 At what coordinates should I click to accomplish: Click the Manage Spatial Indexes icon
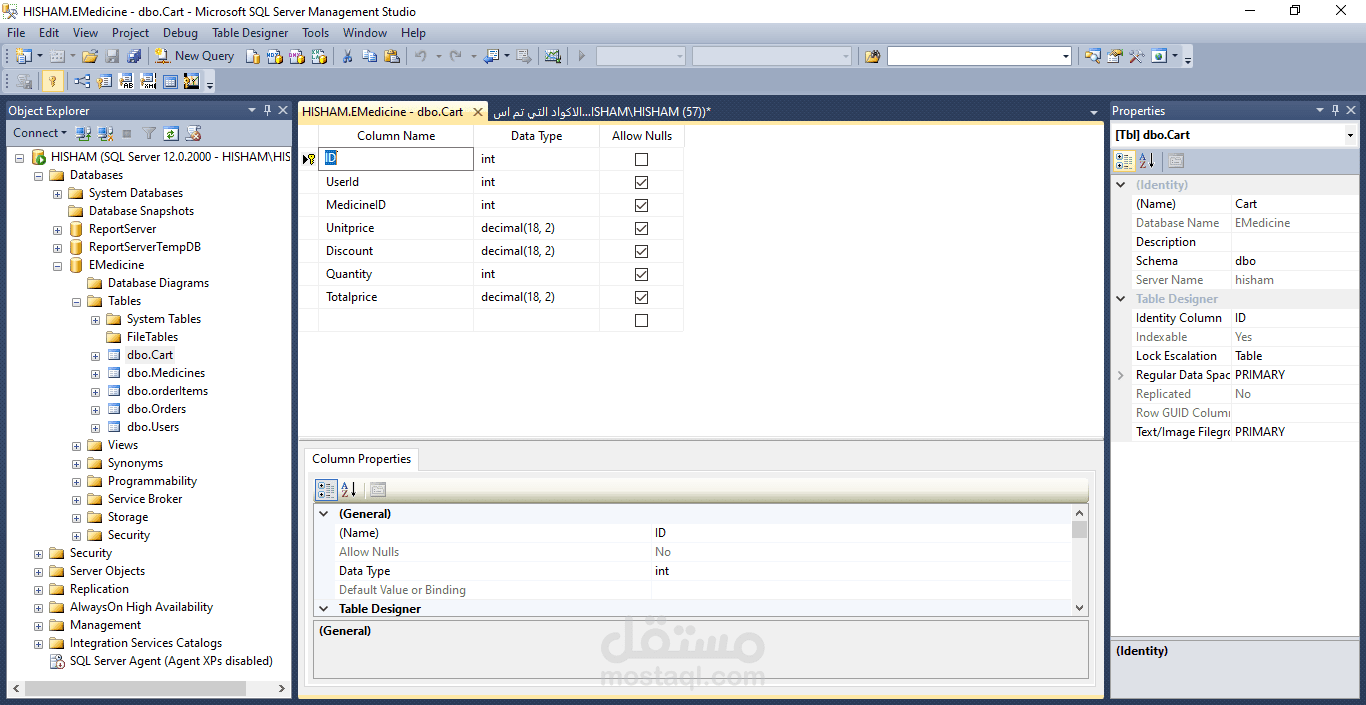coord(192,81)
